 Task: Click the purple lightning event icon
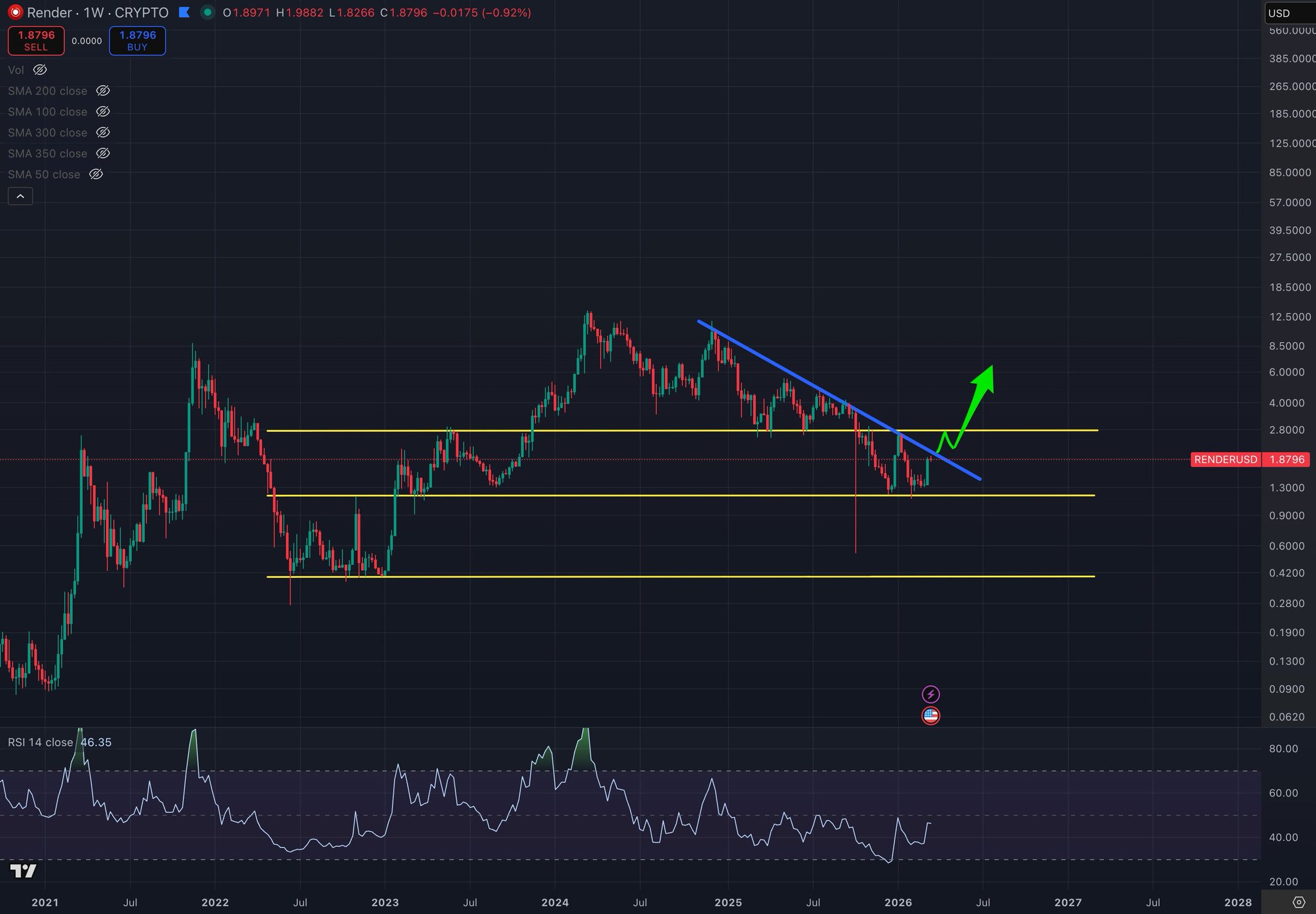(930, 694)
